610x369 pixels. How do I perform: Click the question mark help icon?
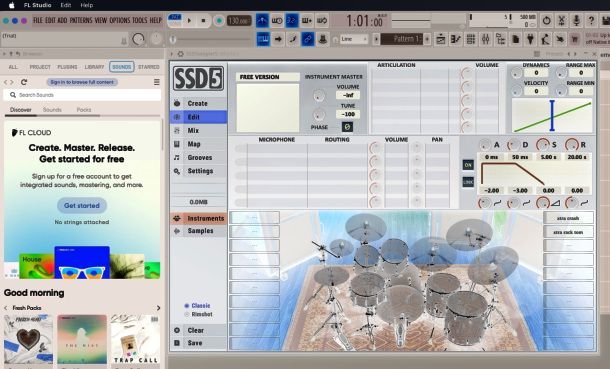(591, 21)
